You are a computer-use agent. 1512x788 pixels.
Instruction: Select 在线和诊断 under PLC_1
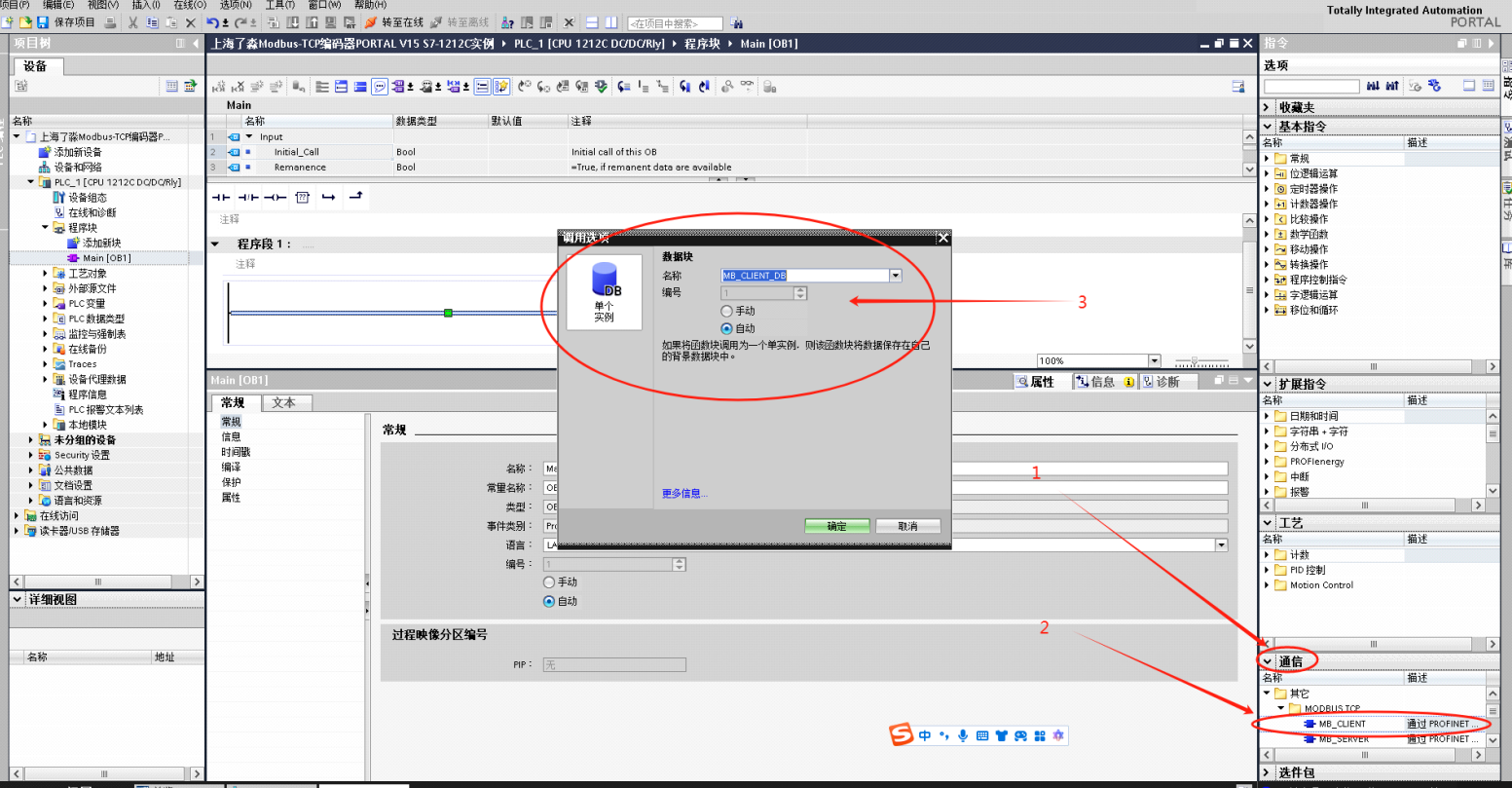(92, 212)
